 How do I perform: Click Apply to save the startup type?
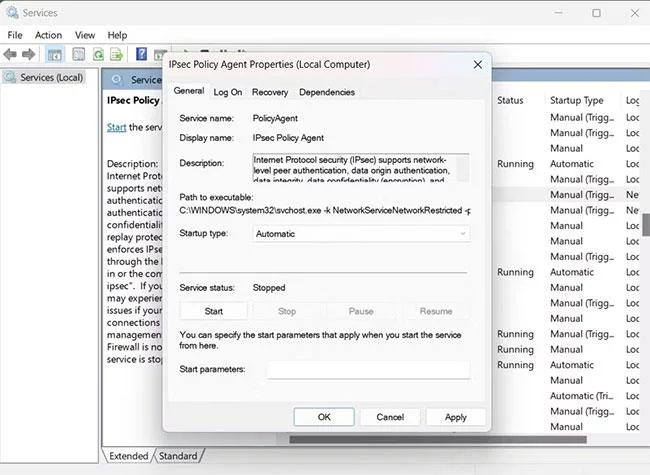pos(456,417)
